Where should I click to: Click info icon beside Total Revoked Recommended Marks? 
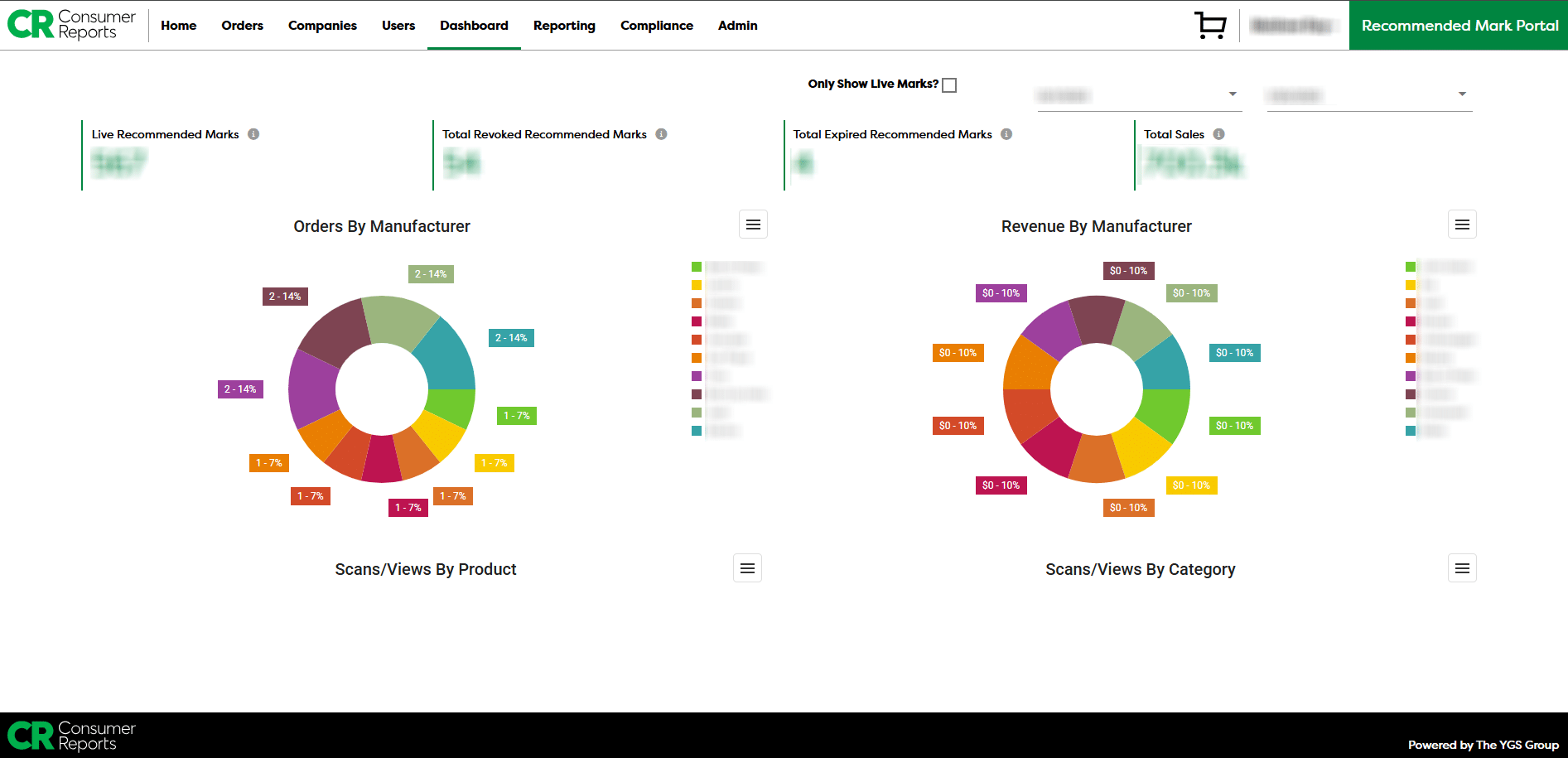(x=661, y=134)
